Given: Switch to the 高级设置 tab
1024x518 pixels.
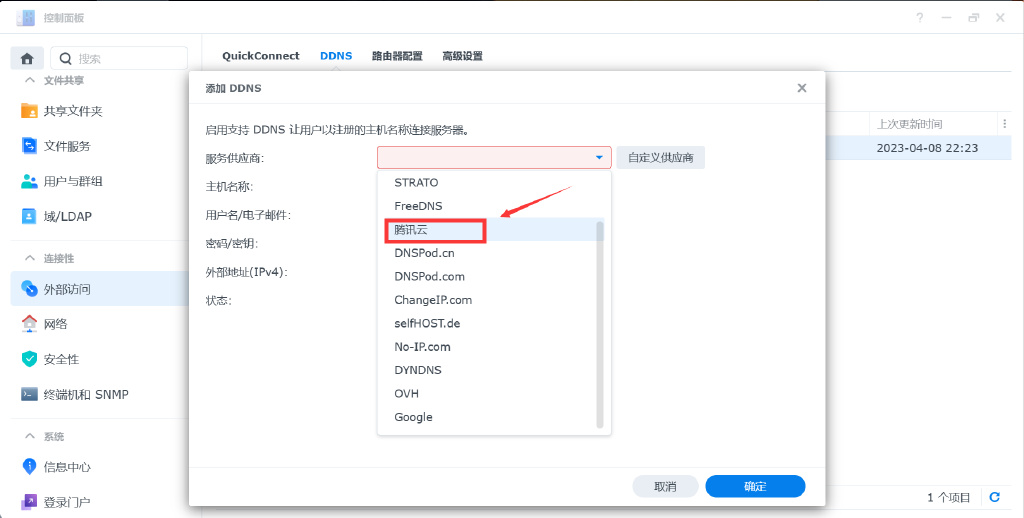Looking at the screenshot, I should (x=462, y=56).
